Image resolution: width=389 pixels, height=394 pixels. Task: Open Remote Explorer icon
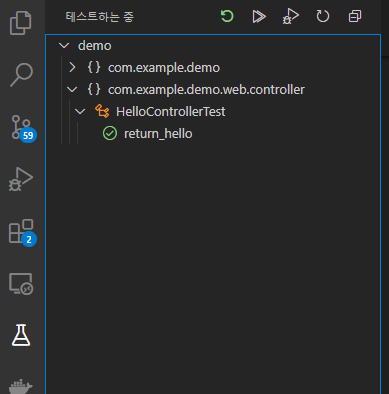pyautogui.click(x=21, y=284)
